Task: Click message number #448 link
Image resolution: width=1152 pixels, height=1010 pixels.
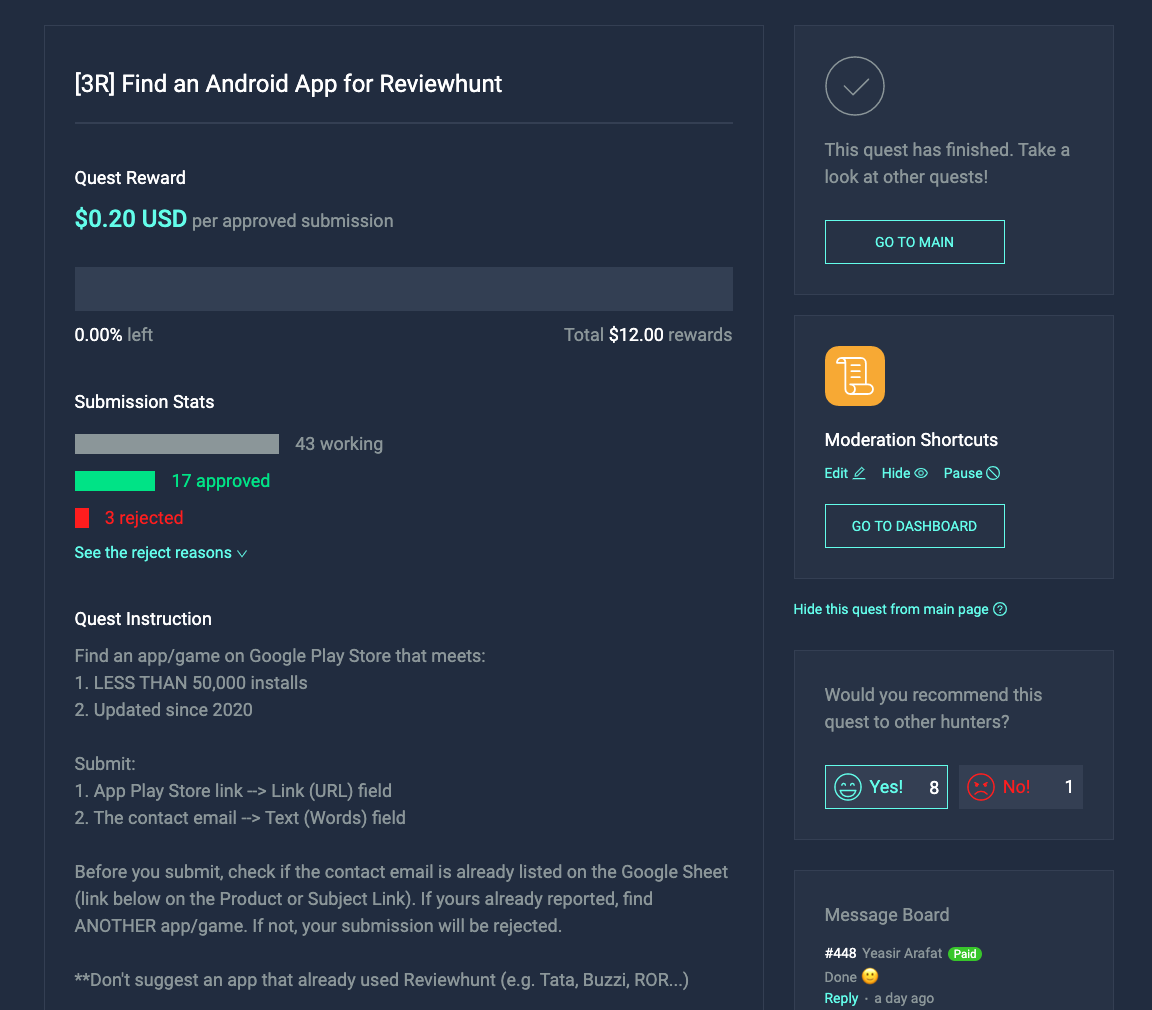Action: coord(840,953)
